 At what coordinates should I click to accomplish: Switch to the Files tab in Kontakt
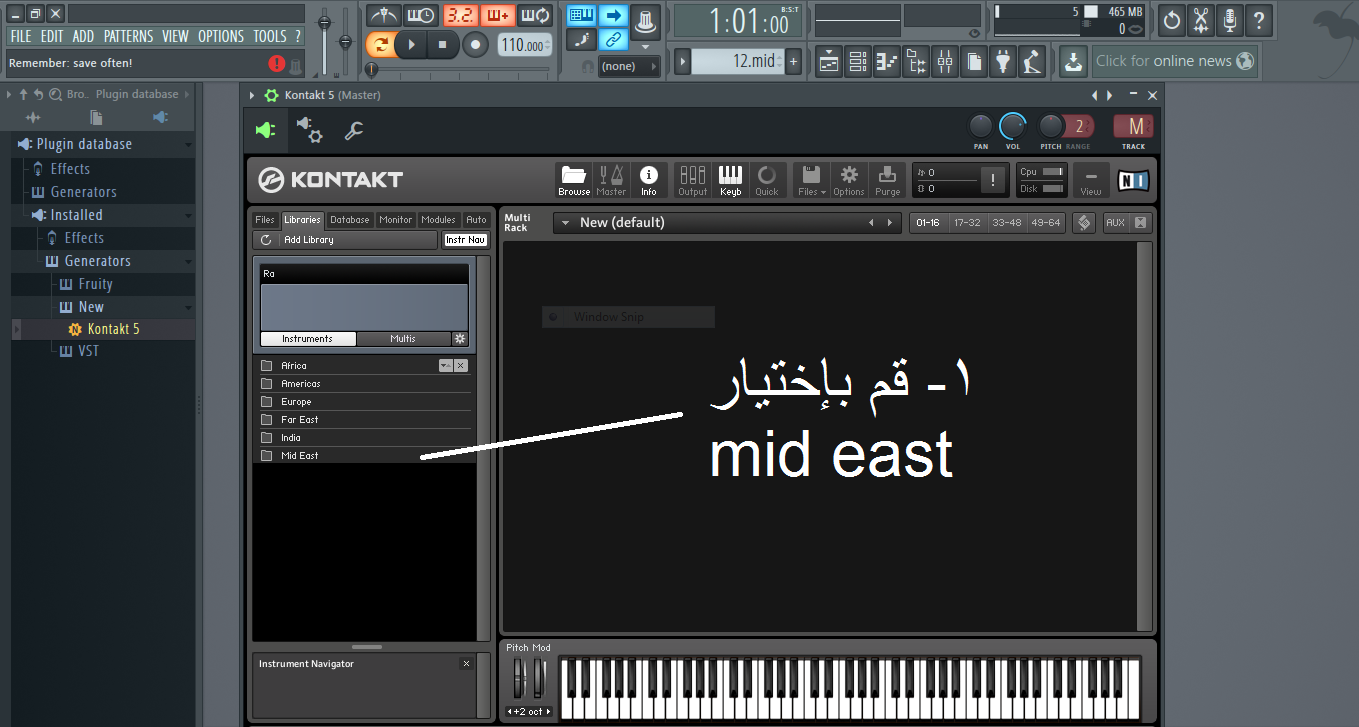point(265,220)
